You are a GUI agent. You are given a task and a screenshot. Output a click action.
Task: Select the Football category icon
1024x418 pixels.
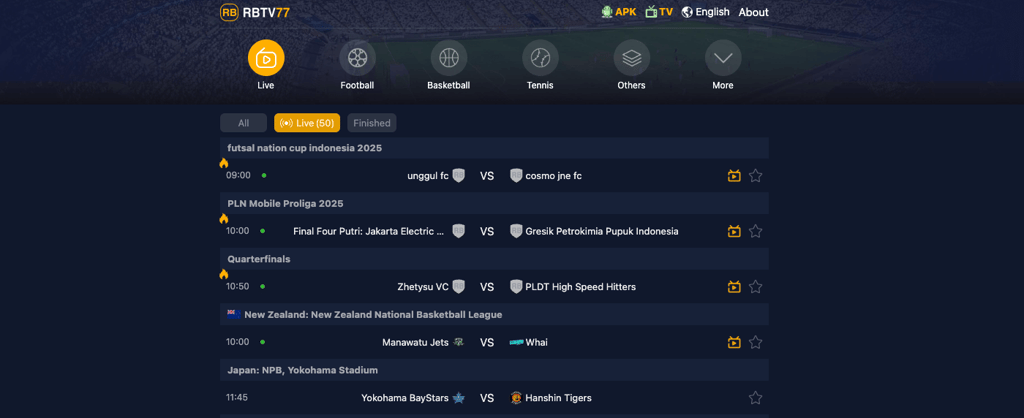[x=357, y=58]
